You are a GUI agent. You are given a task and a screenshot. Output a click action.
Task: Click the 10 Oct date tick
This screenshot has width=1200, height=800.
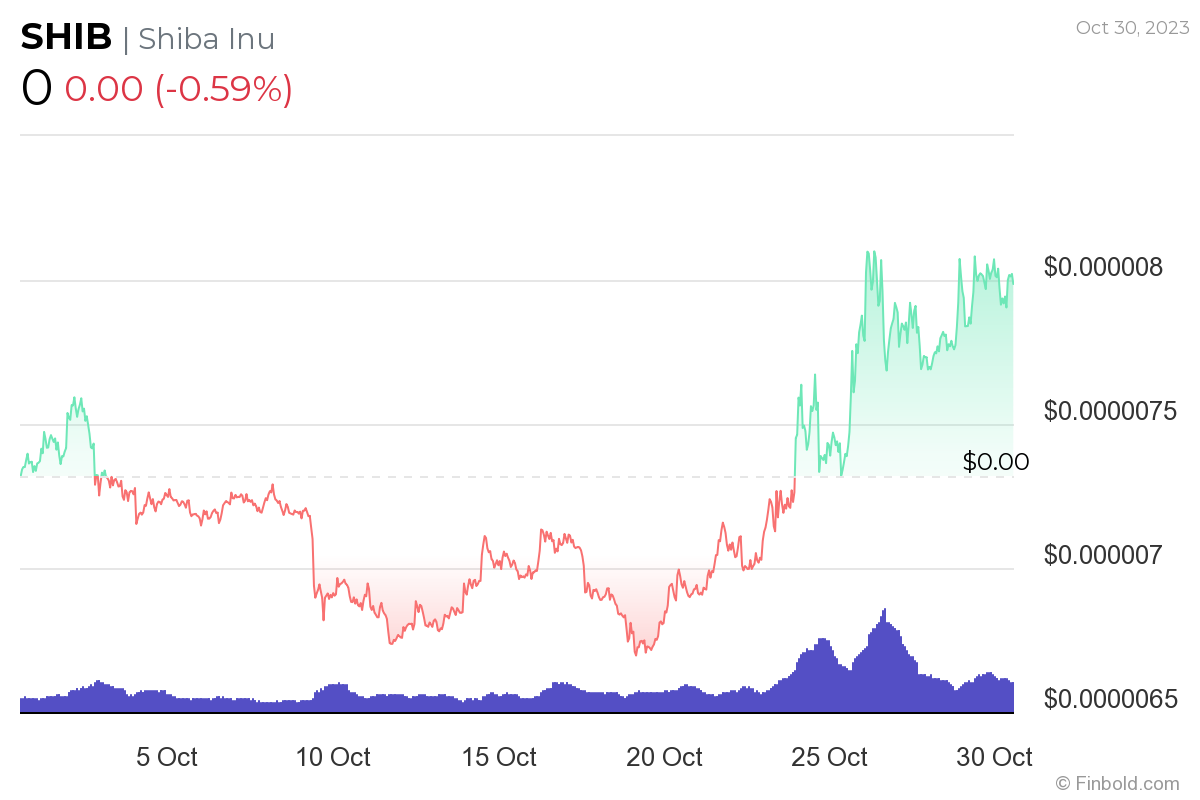click(x=333, y=757)
